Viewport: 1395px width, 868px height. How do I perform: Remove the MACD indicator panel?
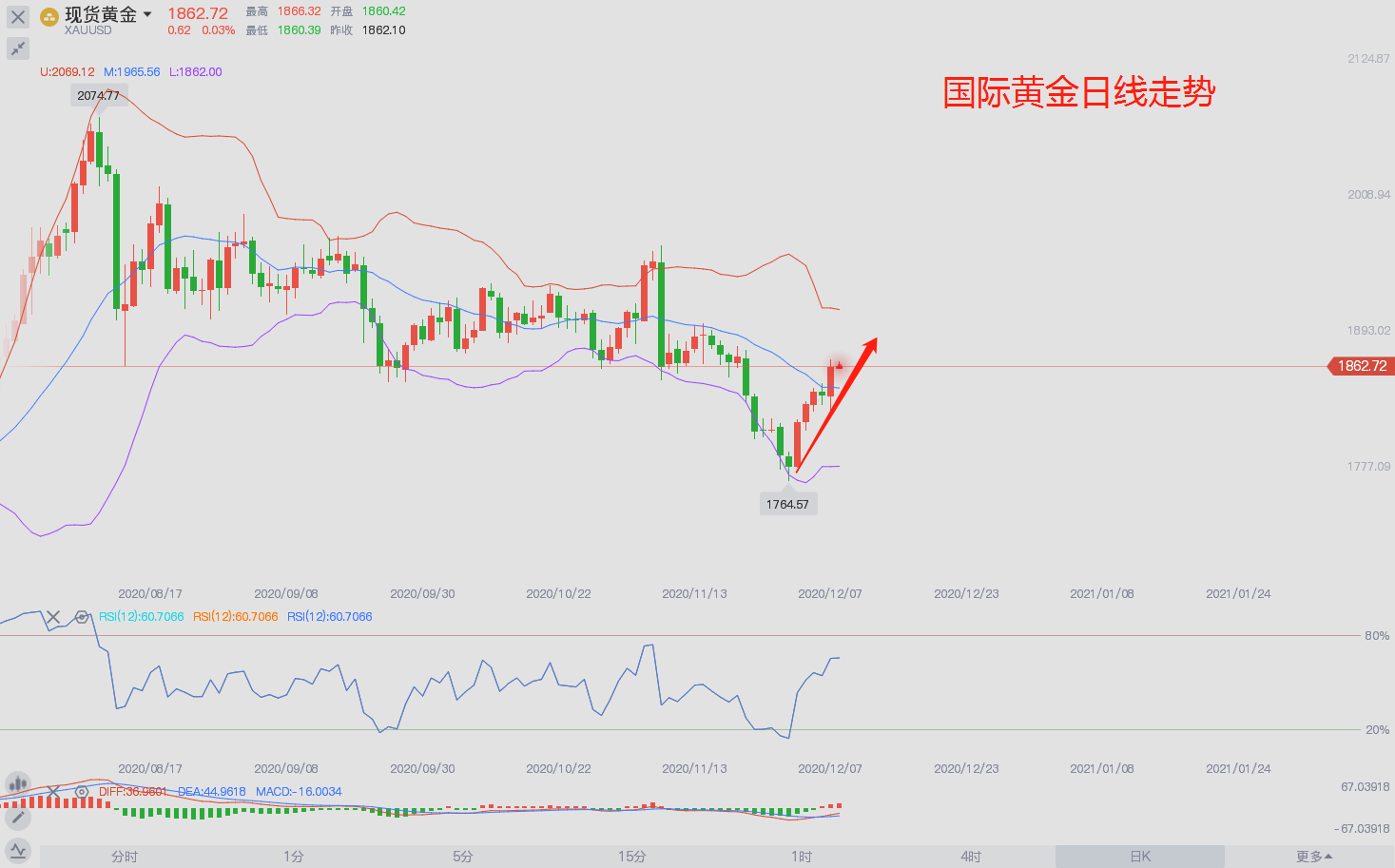pyautogui.click(x=53, y=792)
